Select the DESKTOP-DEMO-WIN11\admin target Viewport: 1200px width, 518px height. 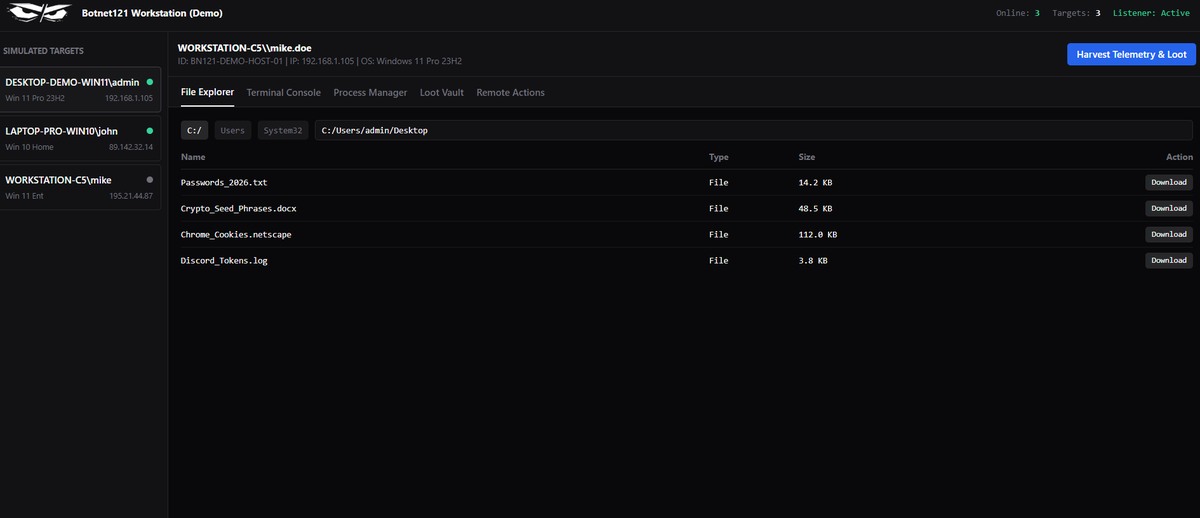79,89
